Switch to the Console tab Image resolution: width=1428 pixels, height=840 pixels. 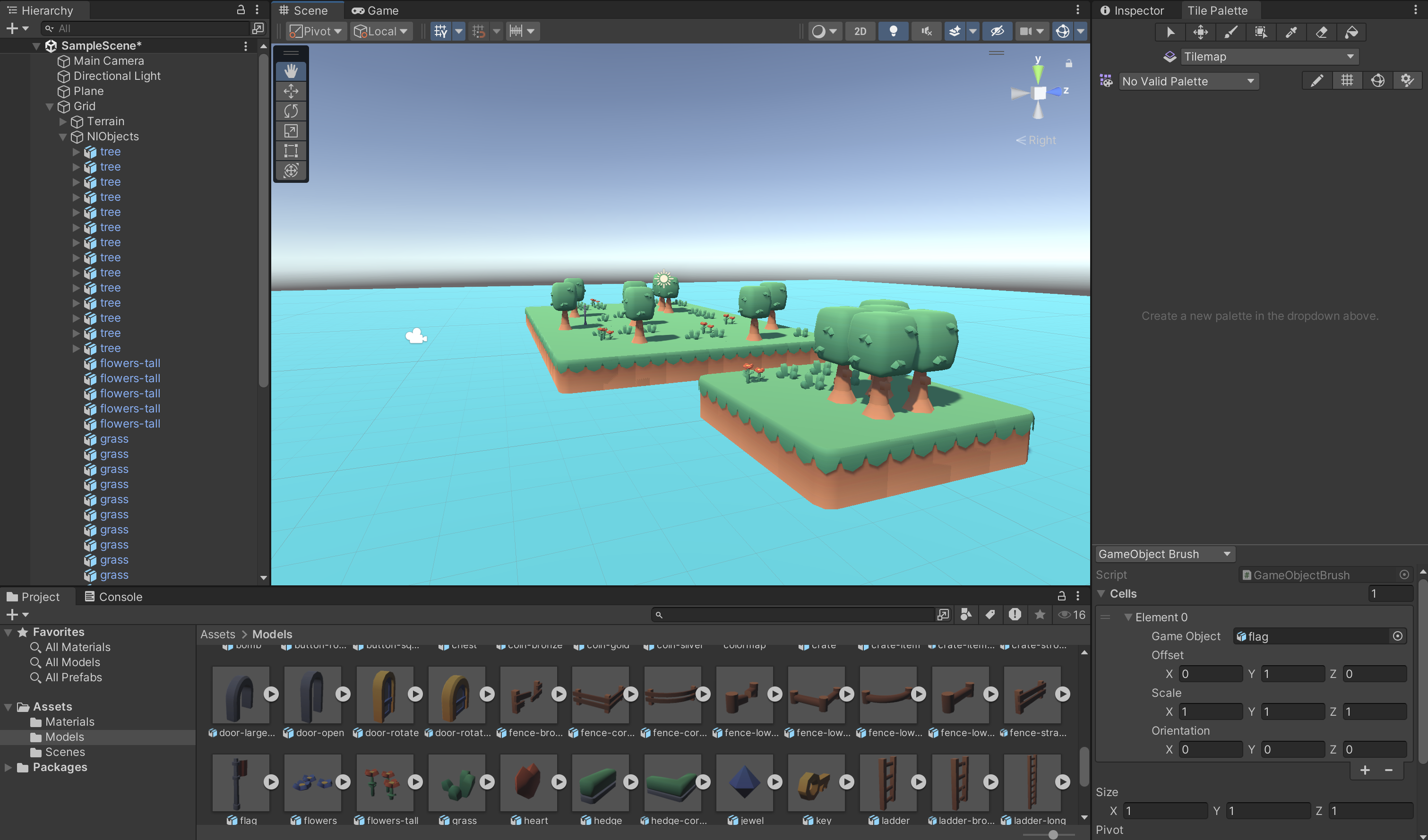point(113,596)
